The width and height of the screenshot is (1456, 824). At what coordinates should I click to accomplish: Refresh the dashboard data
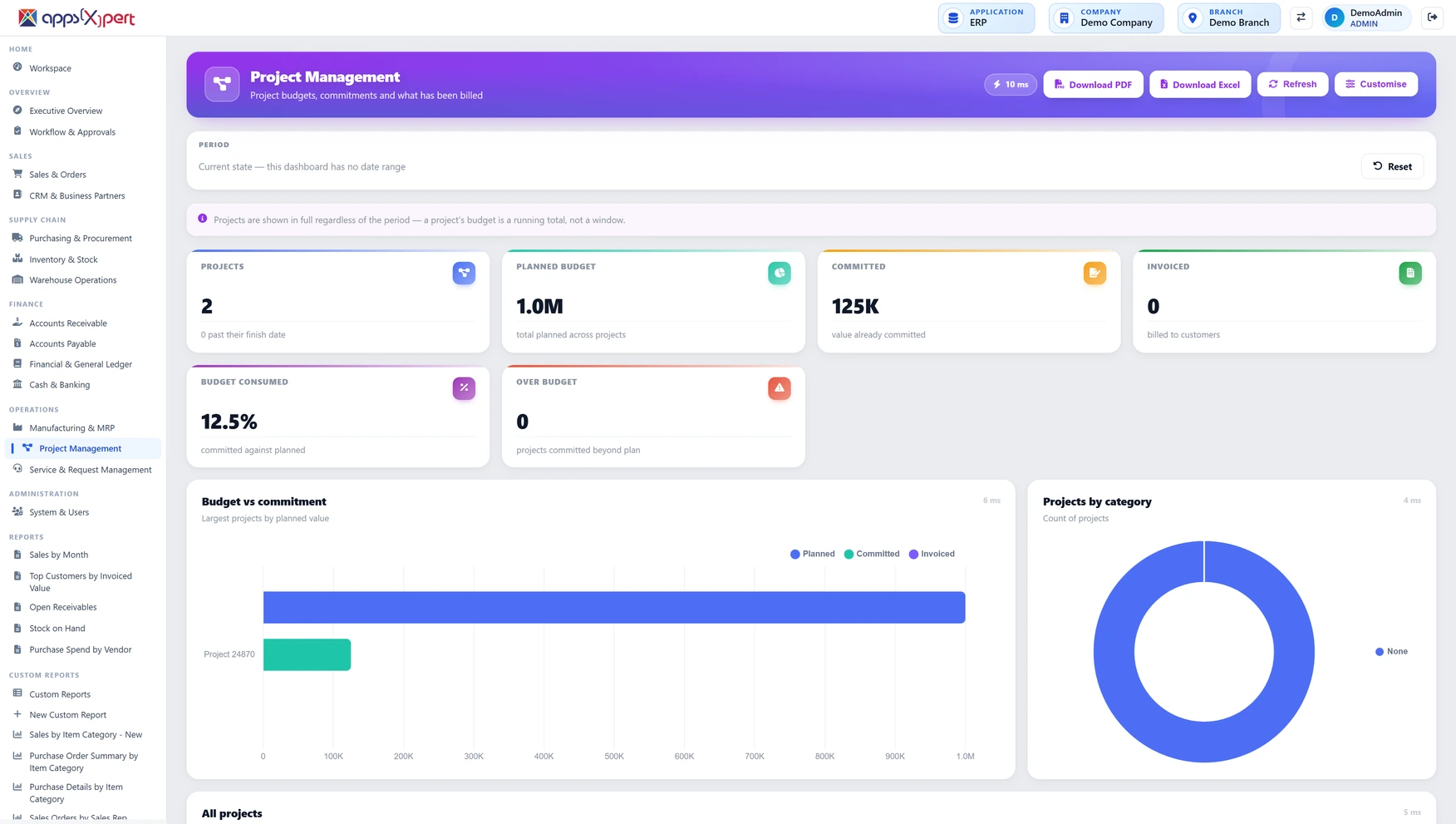pos(1292,84)
